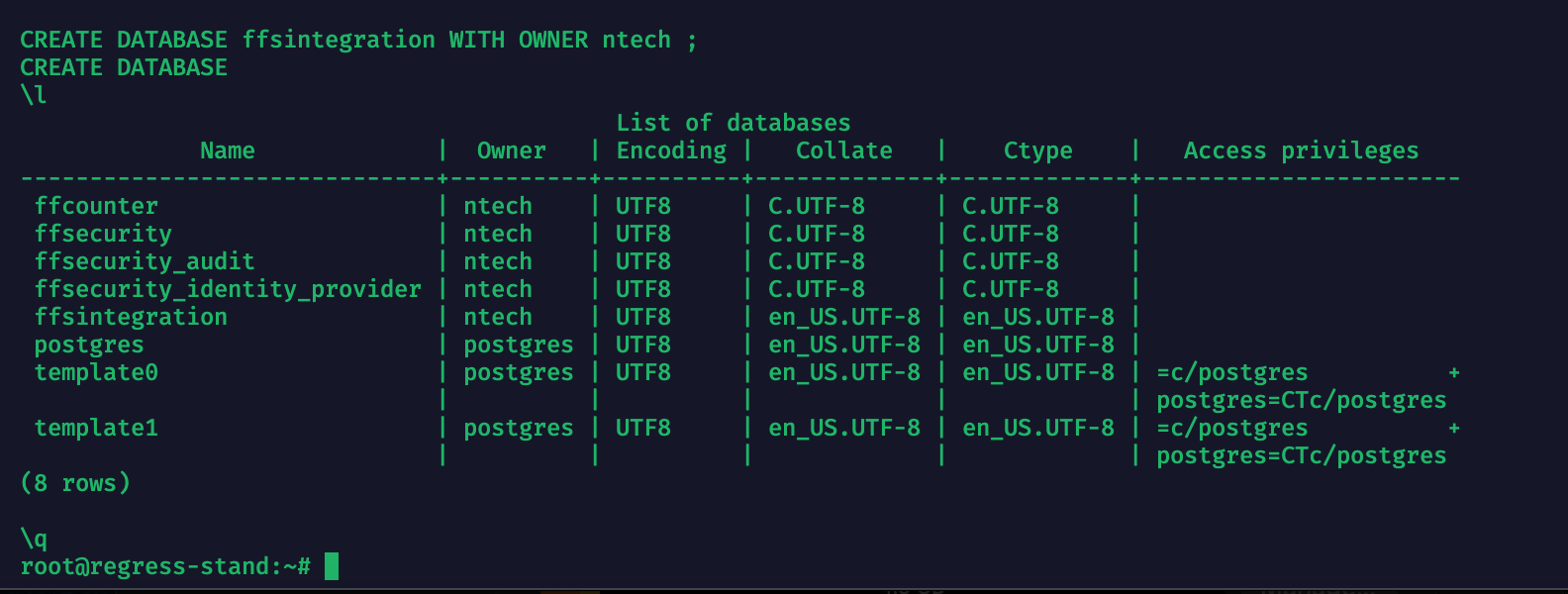Click the "(8 rows)" result count text

75,483
